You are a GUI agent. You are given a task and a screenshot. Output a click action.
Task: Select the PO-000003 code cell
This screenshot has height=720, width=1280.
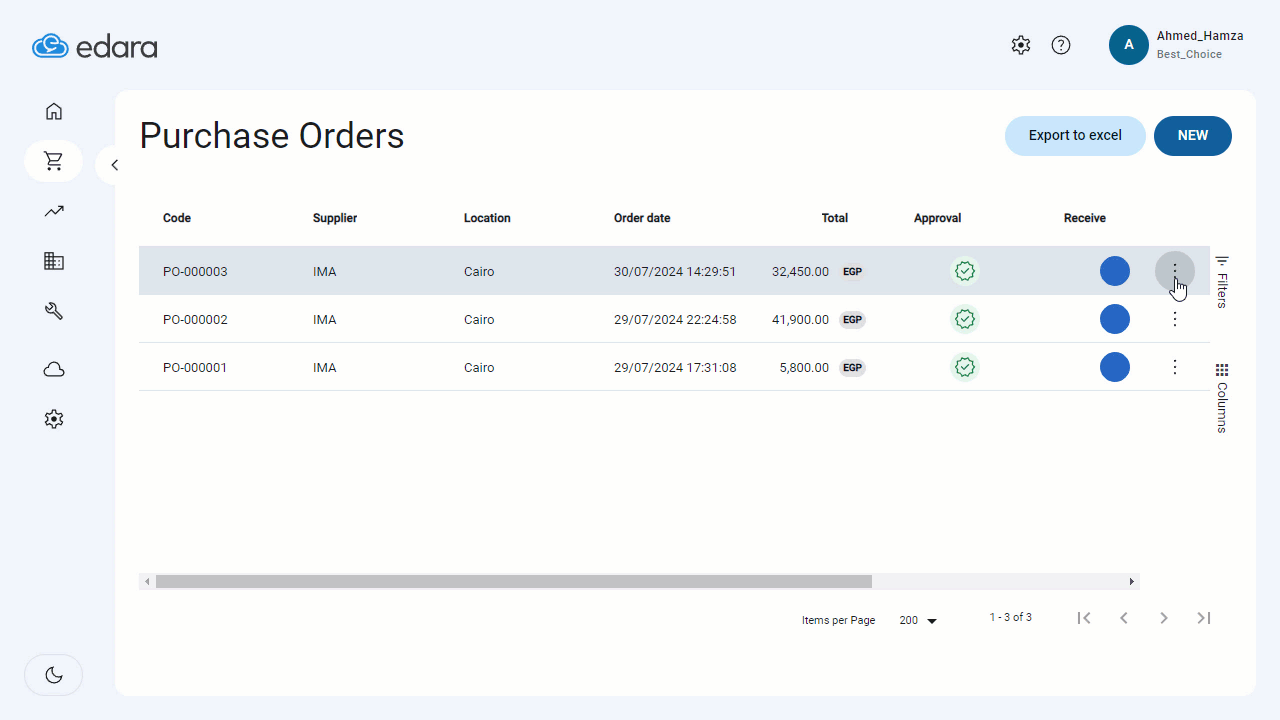coord(195,271)
